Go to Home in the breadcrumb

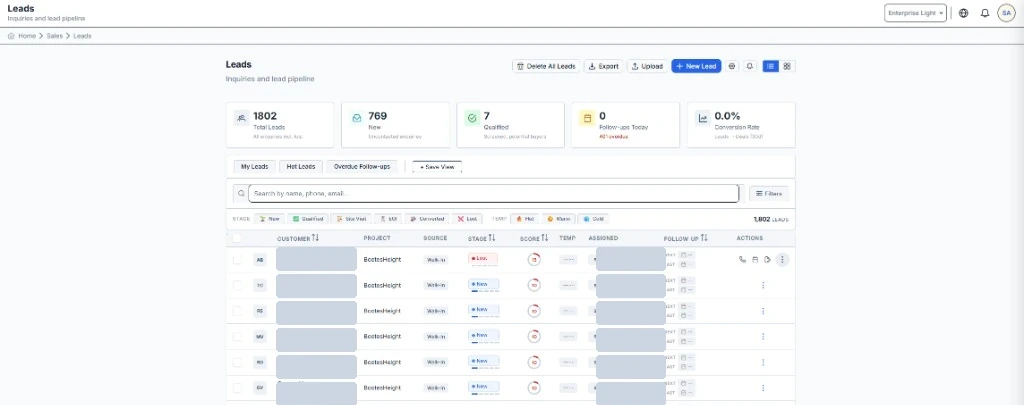pos(27,36)
